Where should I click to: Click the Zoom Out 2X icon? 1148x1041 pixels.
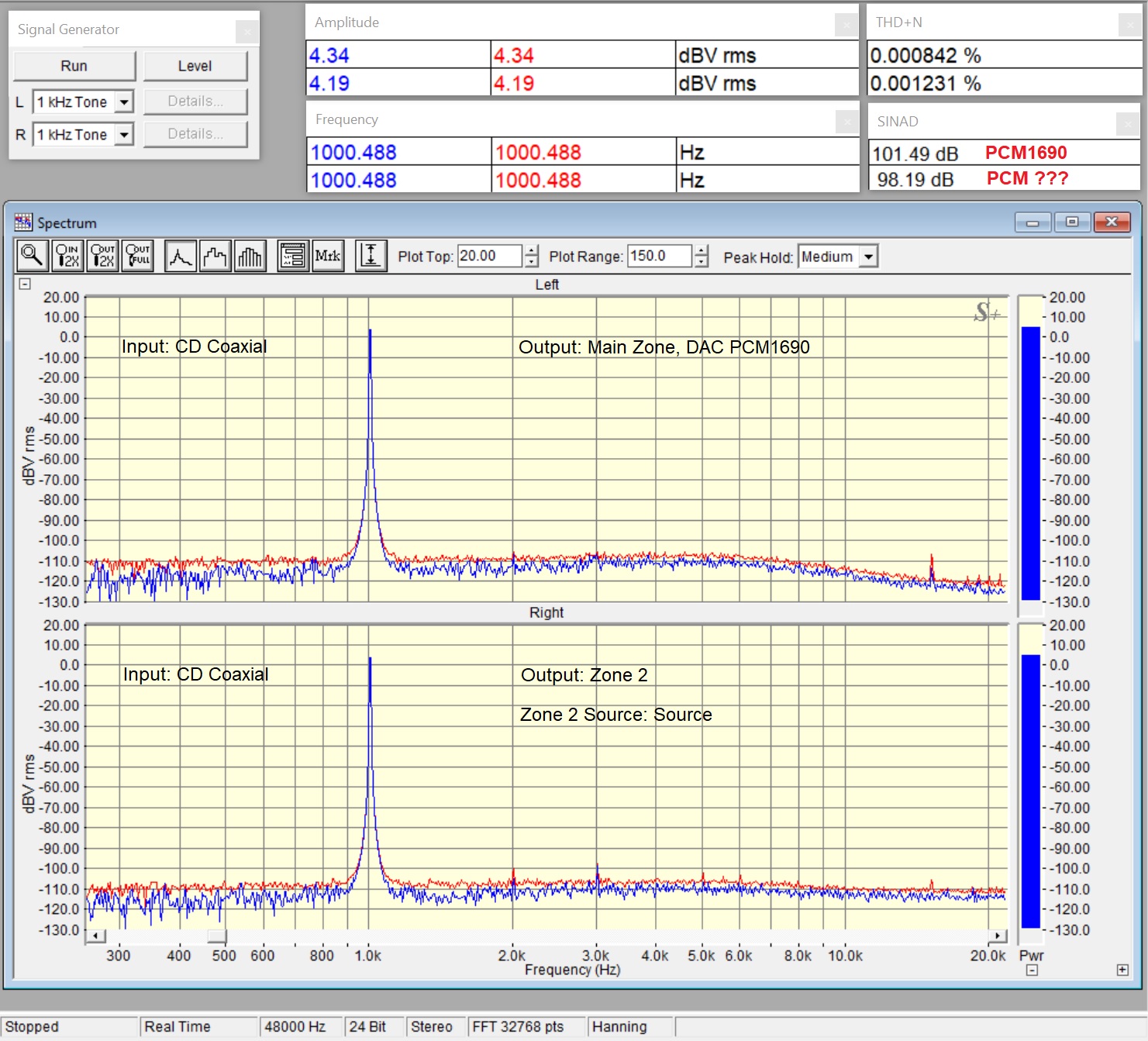point(102,255)
